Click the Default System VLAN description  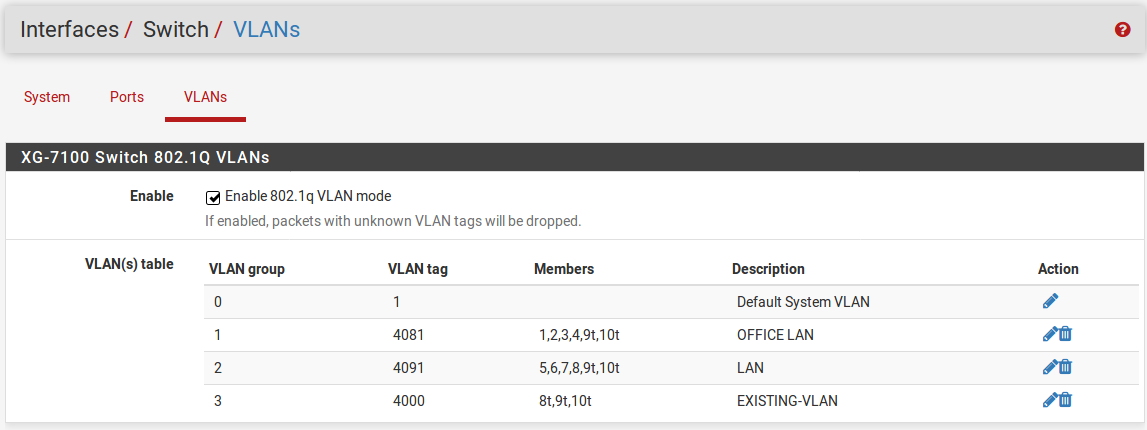(x=803, y=302)
